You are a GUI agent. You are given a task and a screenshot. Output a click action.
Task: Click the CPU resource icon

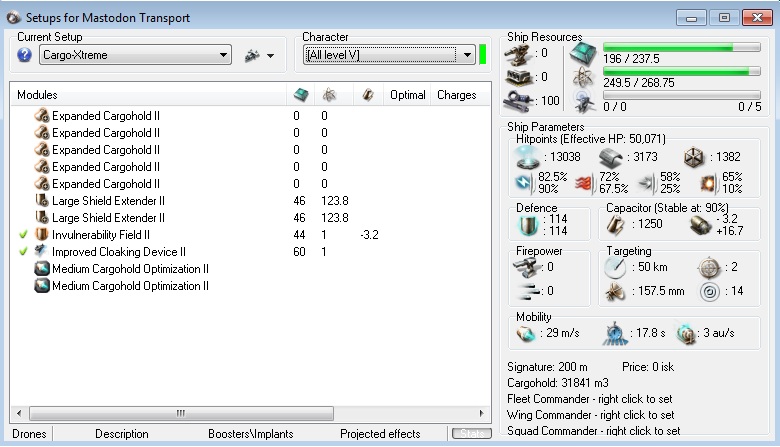[583, 54]
